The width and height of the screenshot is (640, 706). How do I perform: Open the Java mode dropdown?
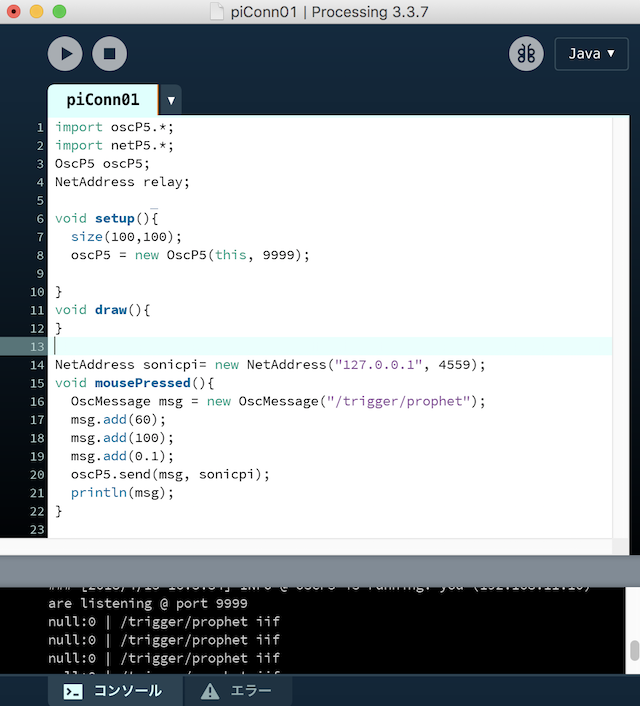click(591, 54)
